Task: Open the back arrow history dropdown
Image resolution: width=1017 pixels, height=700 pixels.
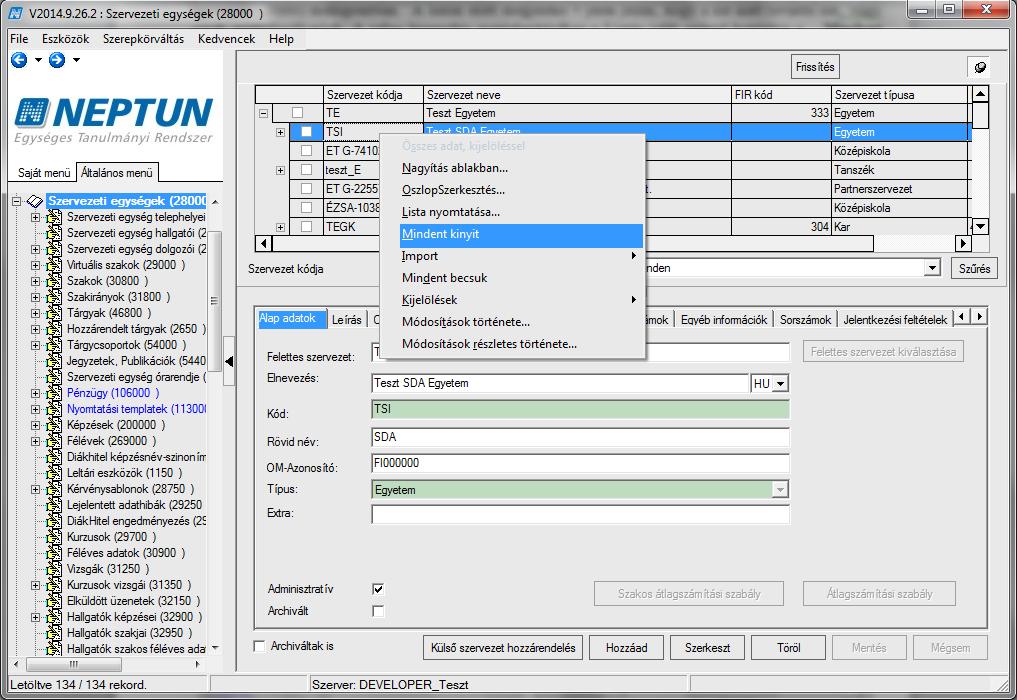Action: pos(38,60)
